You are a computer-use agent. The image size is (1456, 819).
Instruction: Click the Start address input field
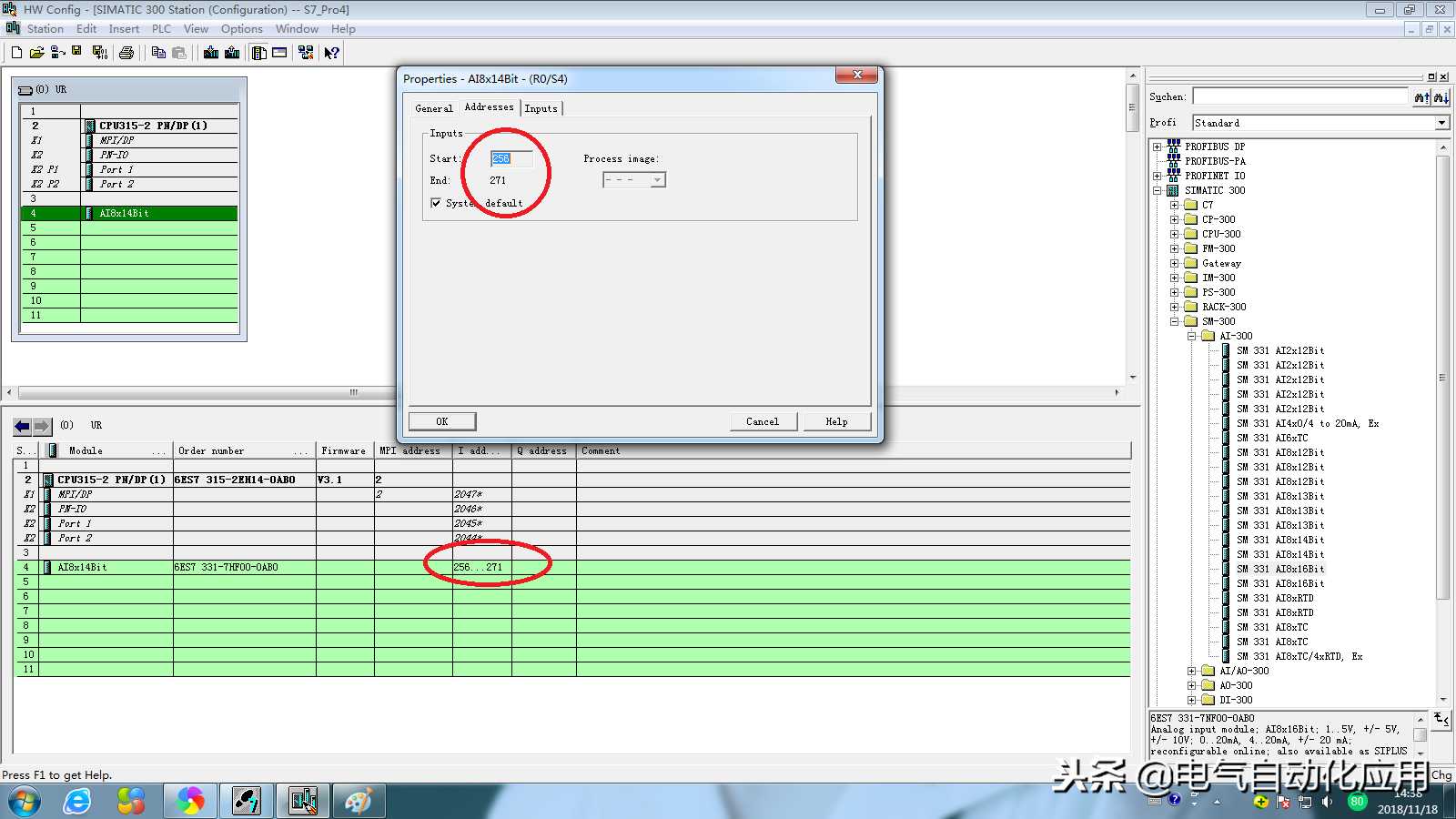pos(511,158)
